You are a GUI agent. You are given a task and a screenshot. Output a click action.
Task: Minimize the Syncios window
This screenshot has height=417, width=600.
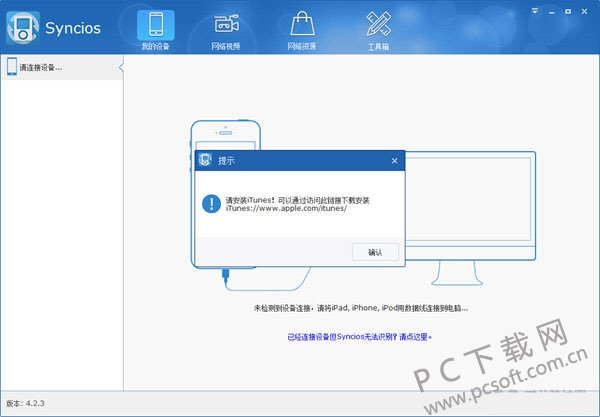coord(551,12)
